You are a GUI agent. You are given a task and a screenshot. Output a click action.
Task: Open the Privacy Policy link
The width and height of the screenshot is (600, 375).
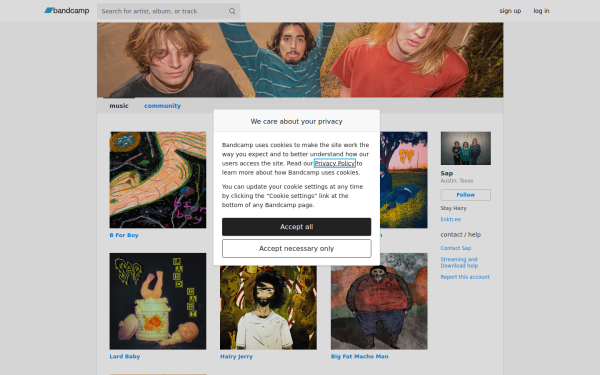(335, 163)
